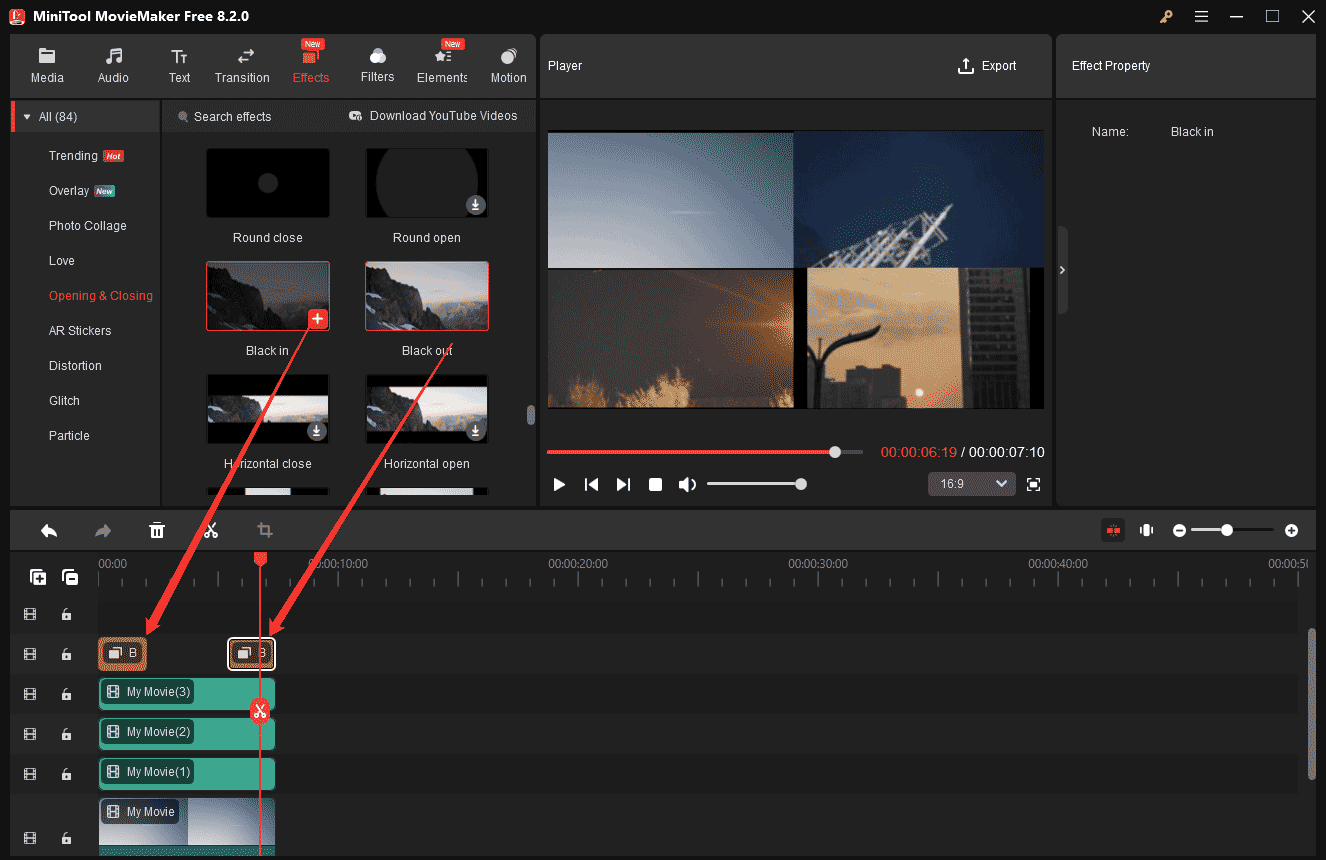Select the Distortion category
Viewport: 1326px width, 860px height.
click(x=75, y=366)
